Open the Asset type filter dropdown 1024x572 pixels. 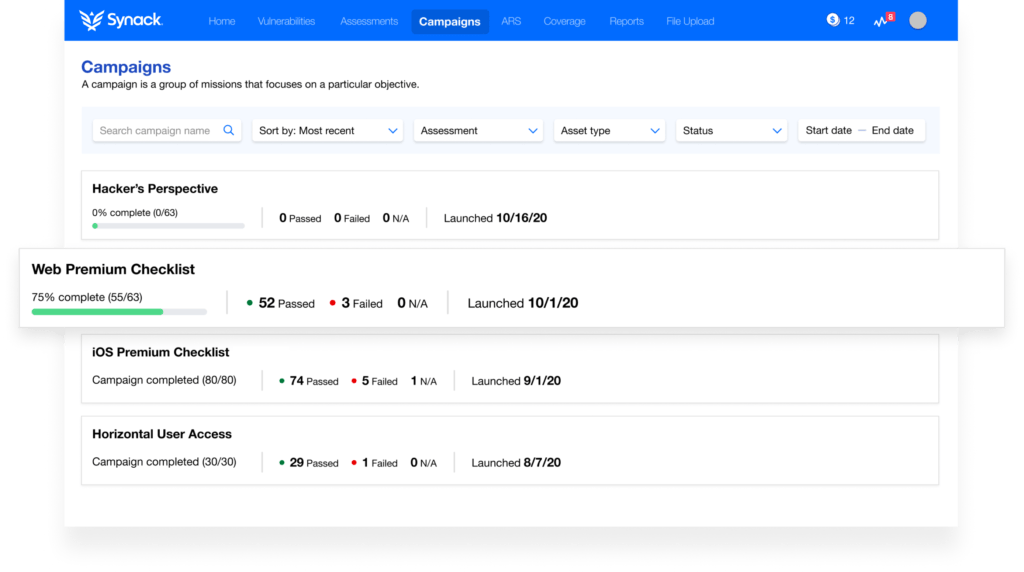point(609,131)
